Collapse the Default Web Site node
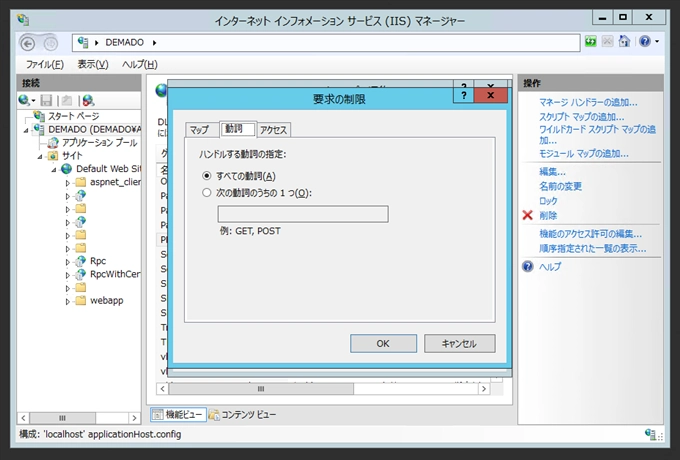This screenshot has width=680, height=460. click(x=54, y=170)
